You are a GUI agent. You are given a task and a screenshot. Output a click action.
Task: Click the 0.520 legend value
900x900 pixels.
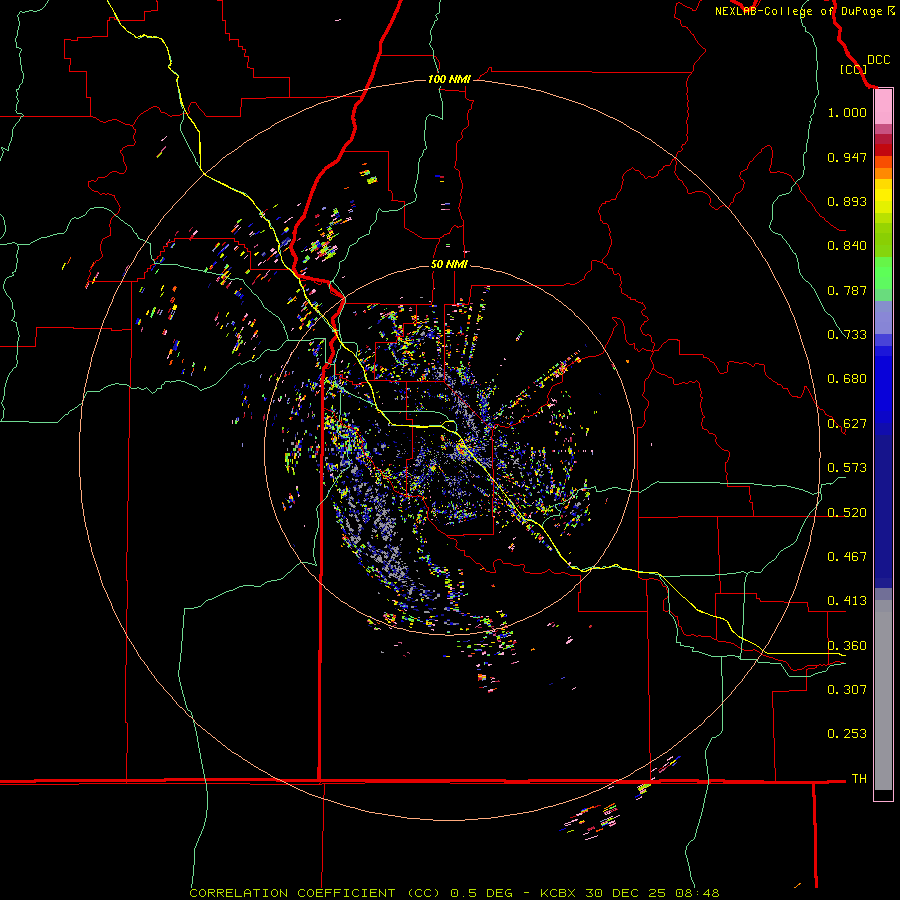[x=847, y=513]
